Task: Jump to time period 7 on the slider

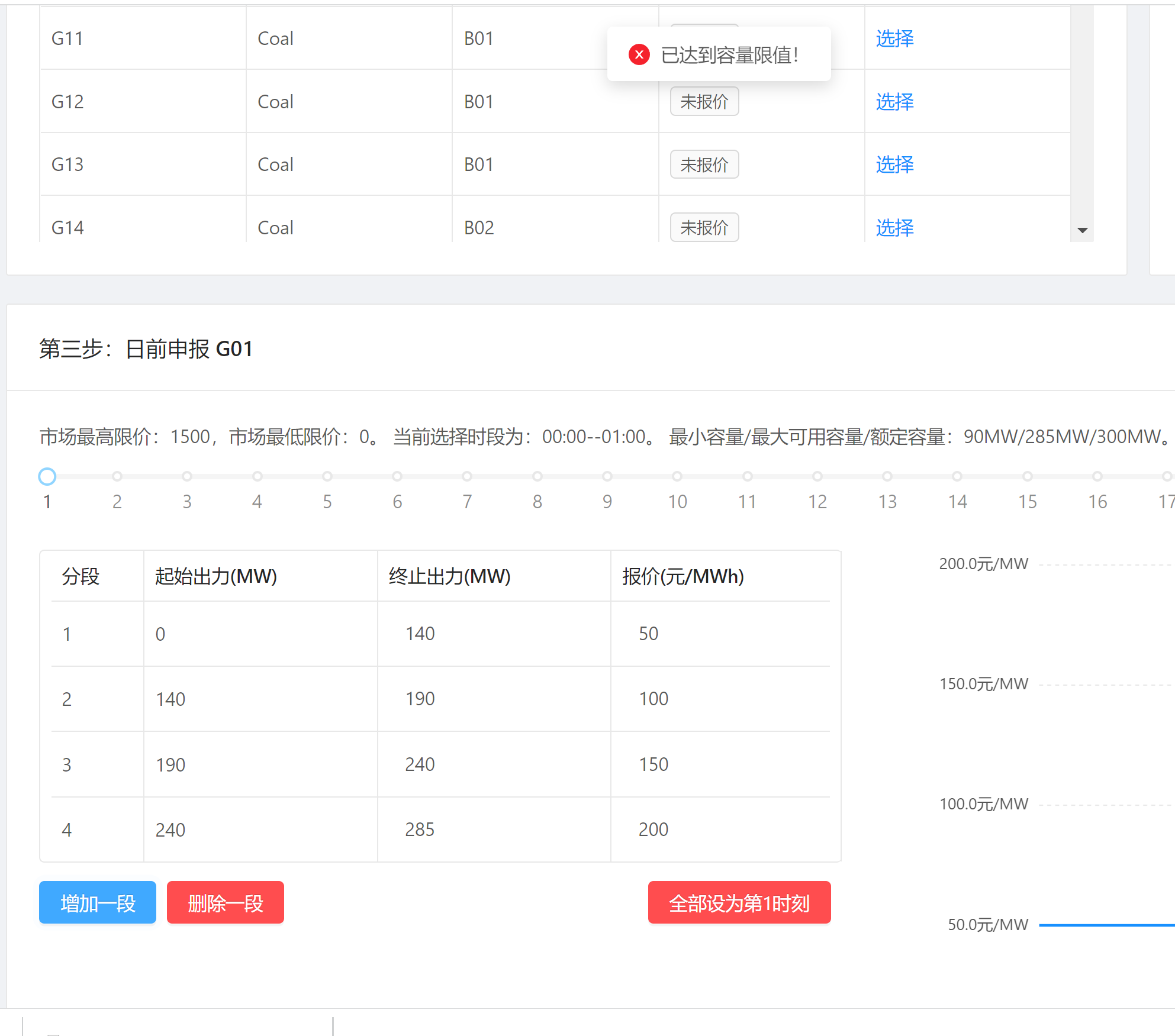Action: point(467,476)
